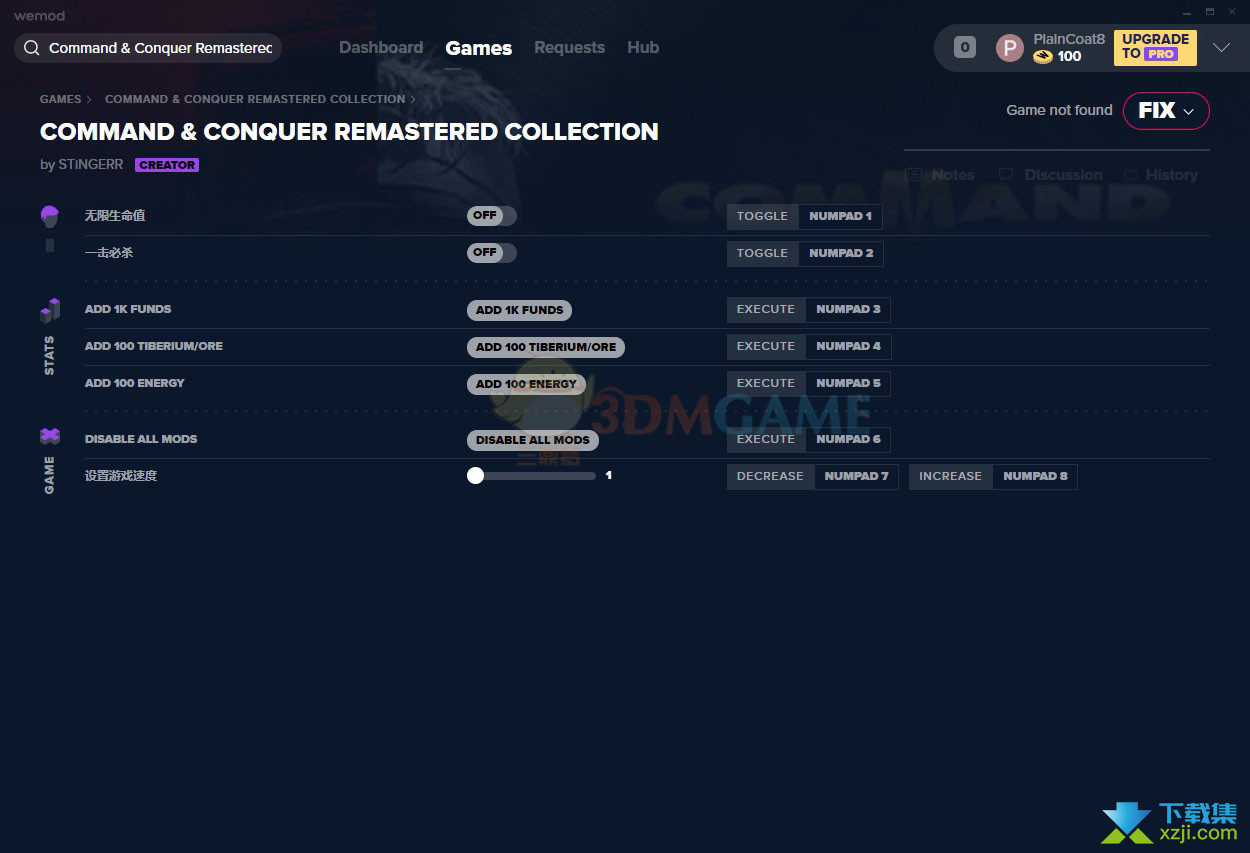Click the game speed slider handle

[x=476, y=476]
